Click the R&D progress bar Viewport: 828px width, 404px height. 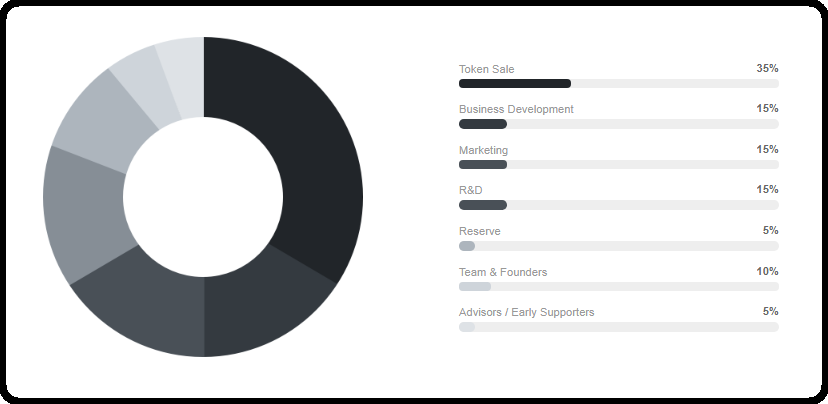(618, 205)
